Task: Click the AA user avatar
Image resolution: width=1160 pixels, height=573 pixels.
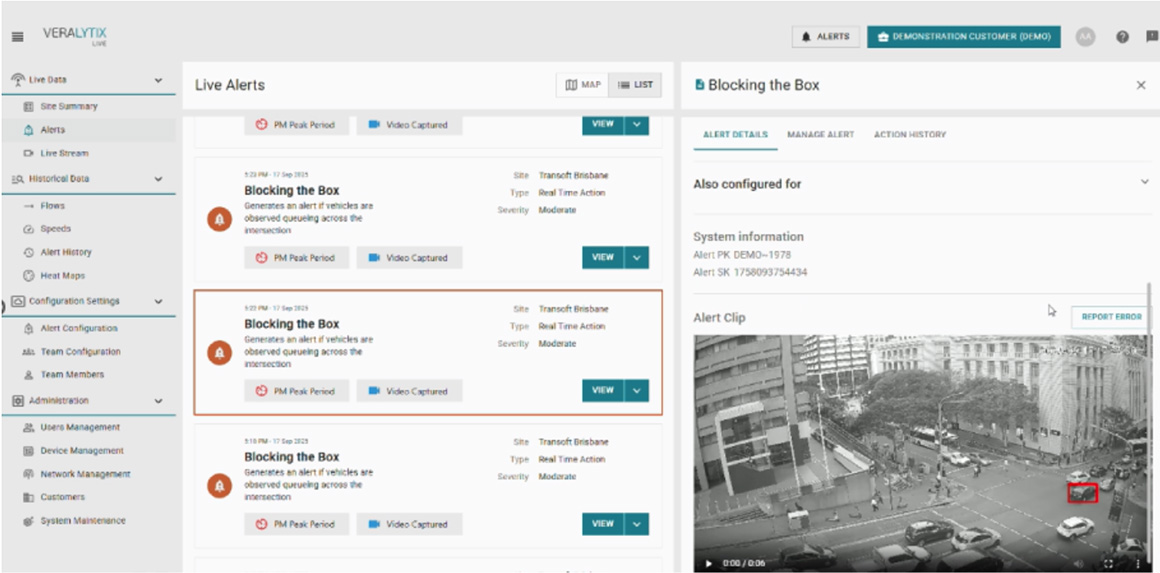Action: click(x=1085, y=37)
